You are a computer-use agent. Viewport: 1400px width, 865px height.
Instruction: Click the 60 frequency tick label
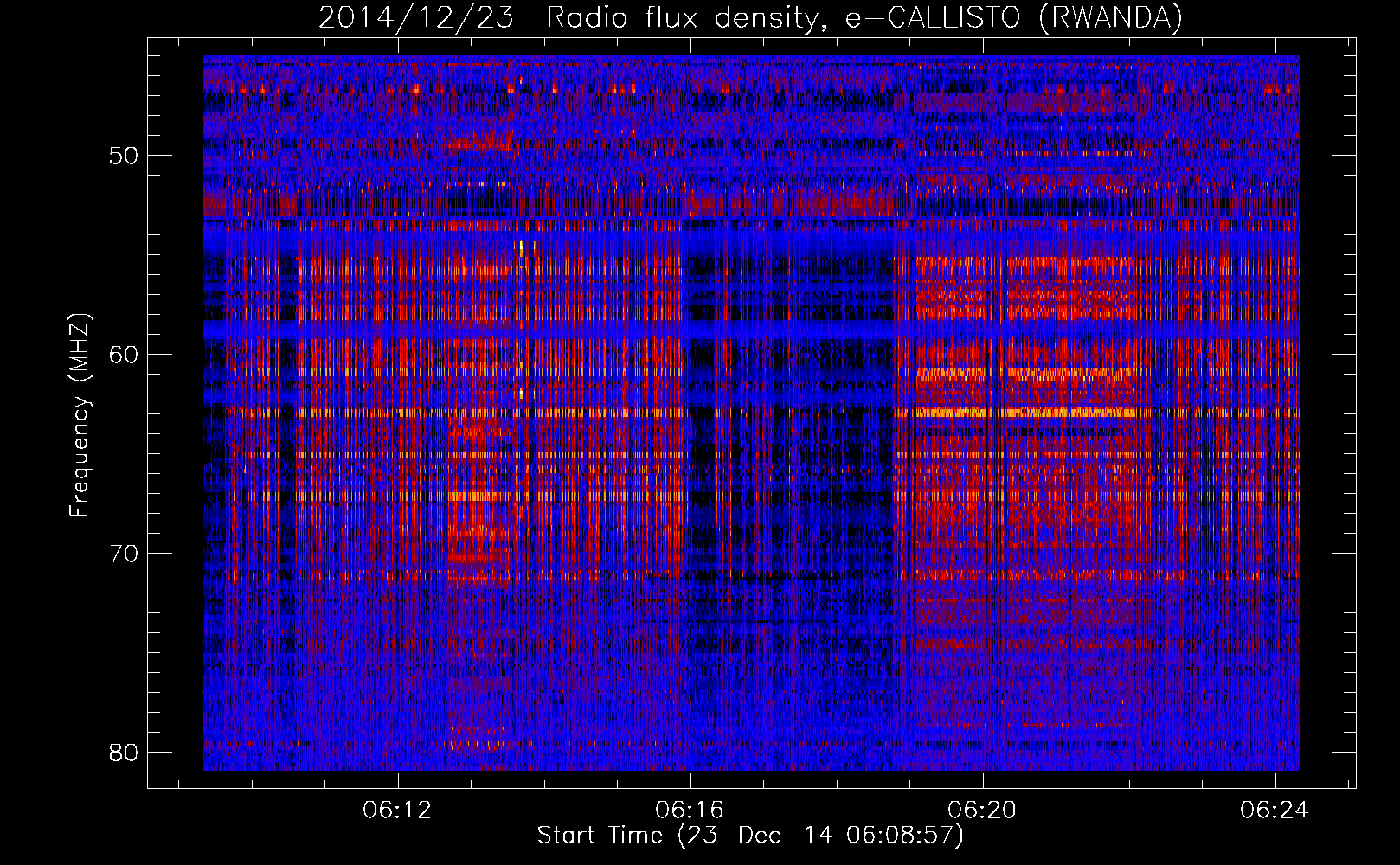125,355
